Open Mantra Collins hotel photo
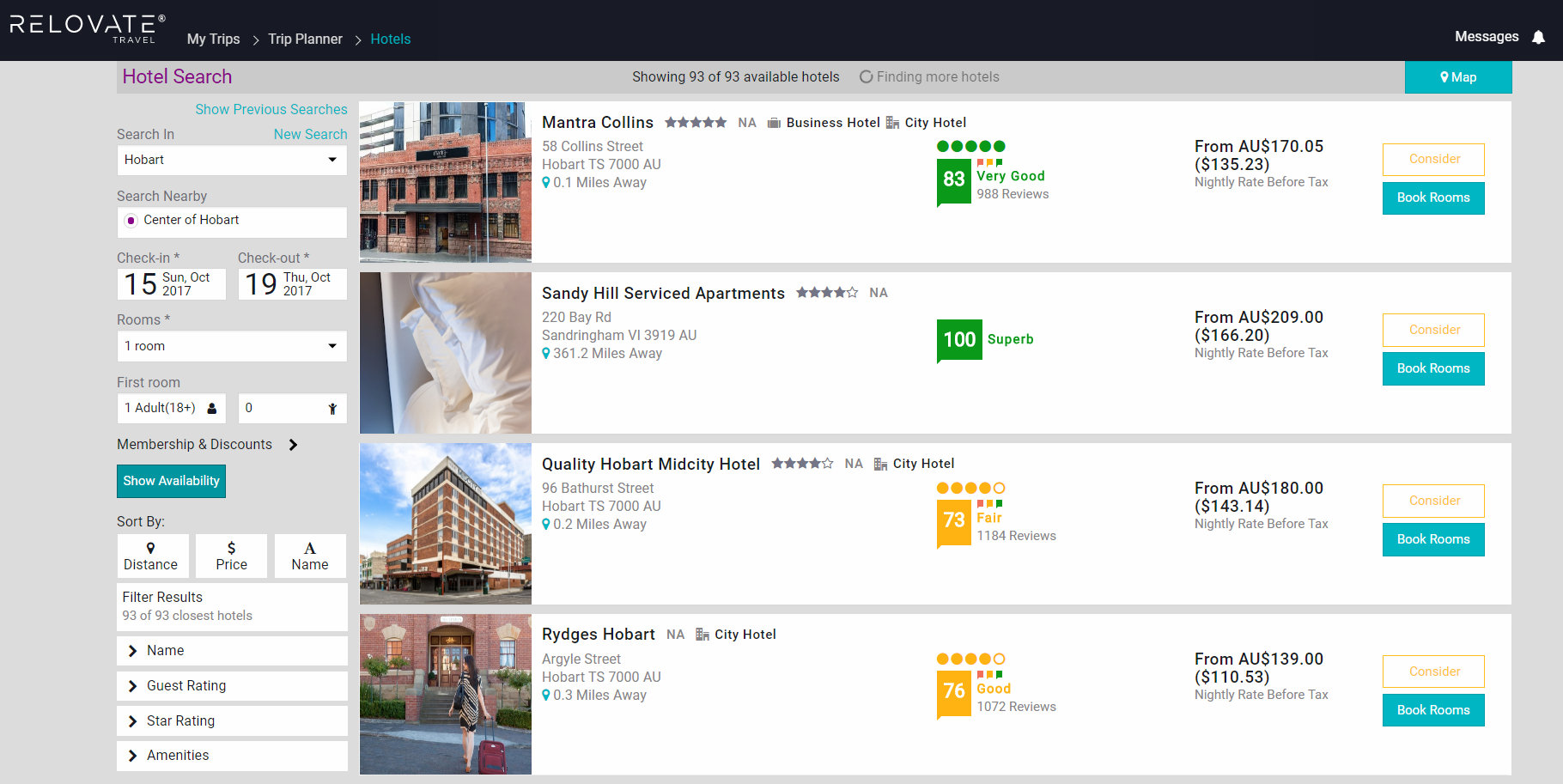The height and width of the screenshot is (784, 1563). coord(446,183)
